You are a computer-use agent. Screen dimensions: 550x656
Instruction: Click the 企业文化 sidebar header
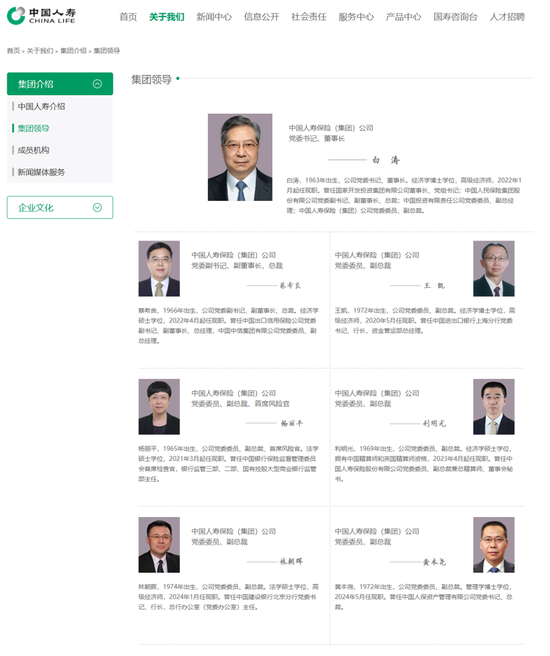click(x=60, y=208)
